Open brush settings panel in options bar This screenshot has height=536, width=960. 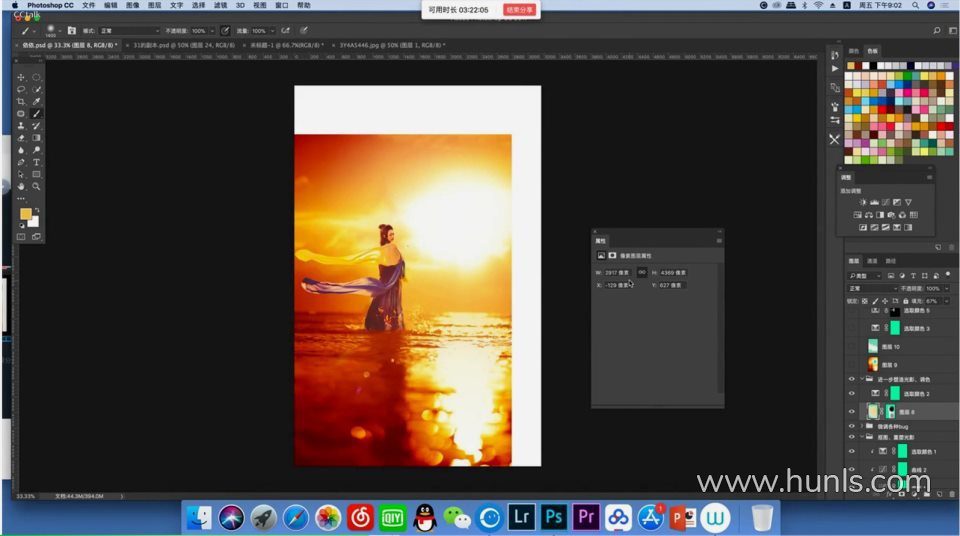tap(72, 30)
